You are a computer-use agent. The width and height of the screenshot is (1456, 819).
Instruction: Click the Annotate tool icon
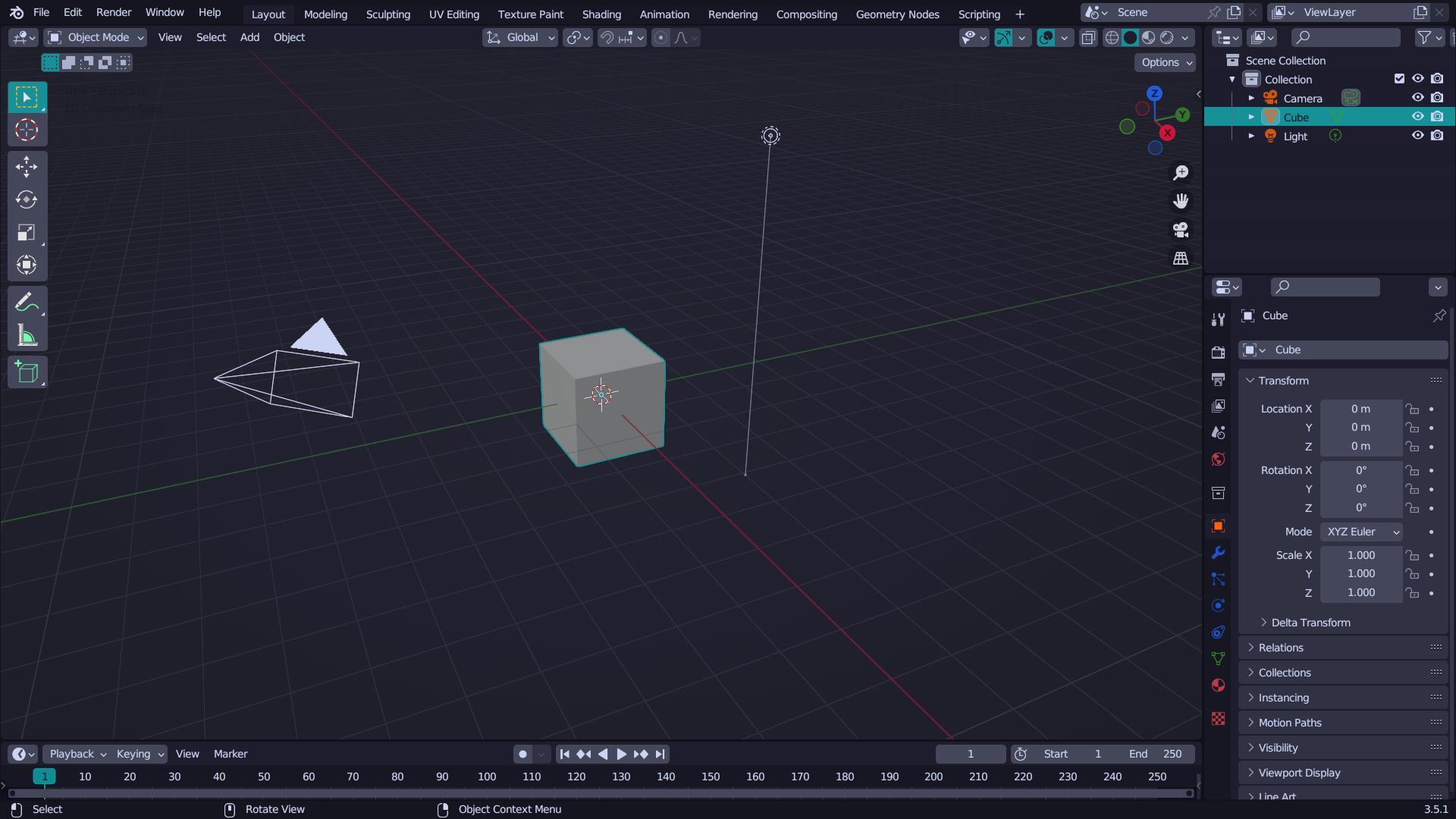click(x=27, y=303)
